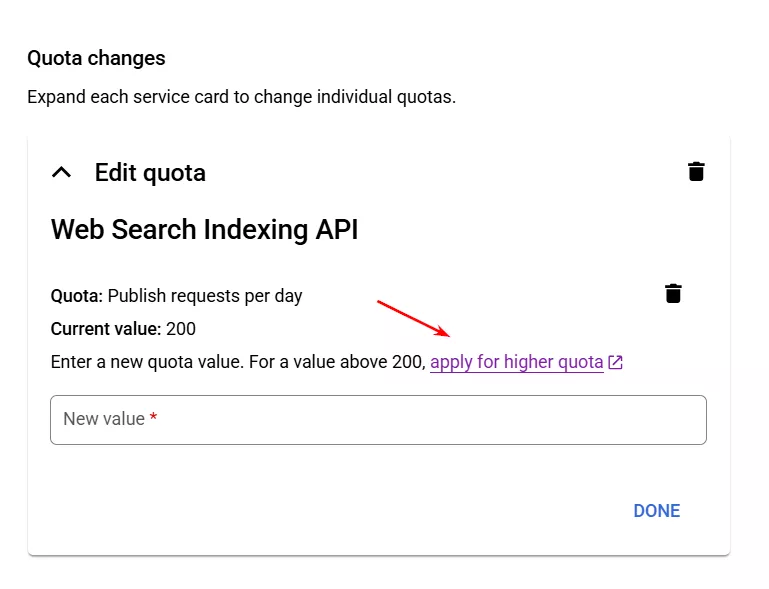The width and height of the screenshot is (769, 589).
Task: Remove the Publish requests per day quota
Action: click(673, 294)
